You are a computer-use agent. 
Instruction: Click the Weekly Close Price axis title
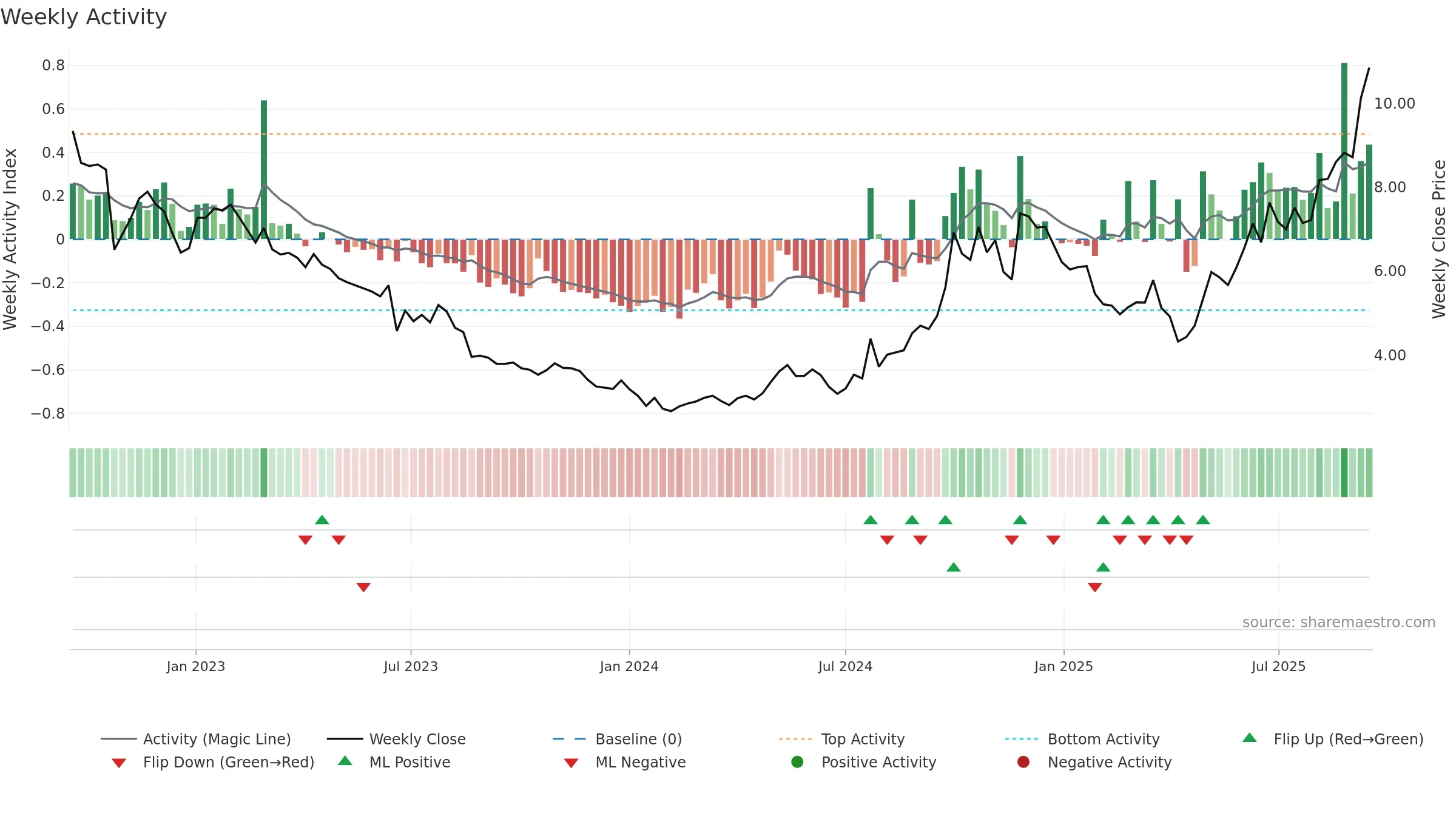point(1439,239)
